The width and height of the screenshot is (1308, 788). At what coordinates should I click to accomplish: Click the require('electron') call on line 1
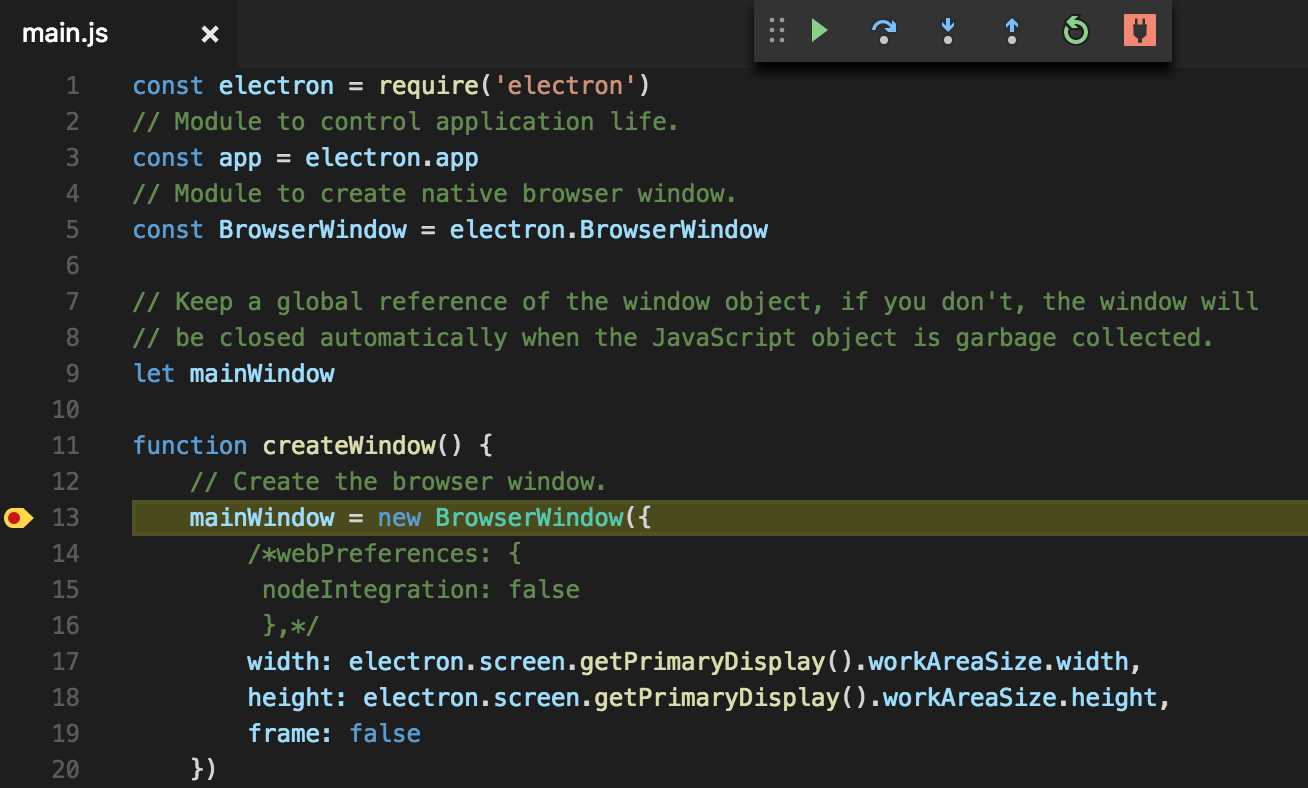tap(515, 86)
